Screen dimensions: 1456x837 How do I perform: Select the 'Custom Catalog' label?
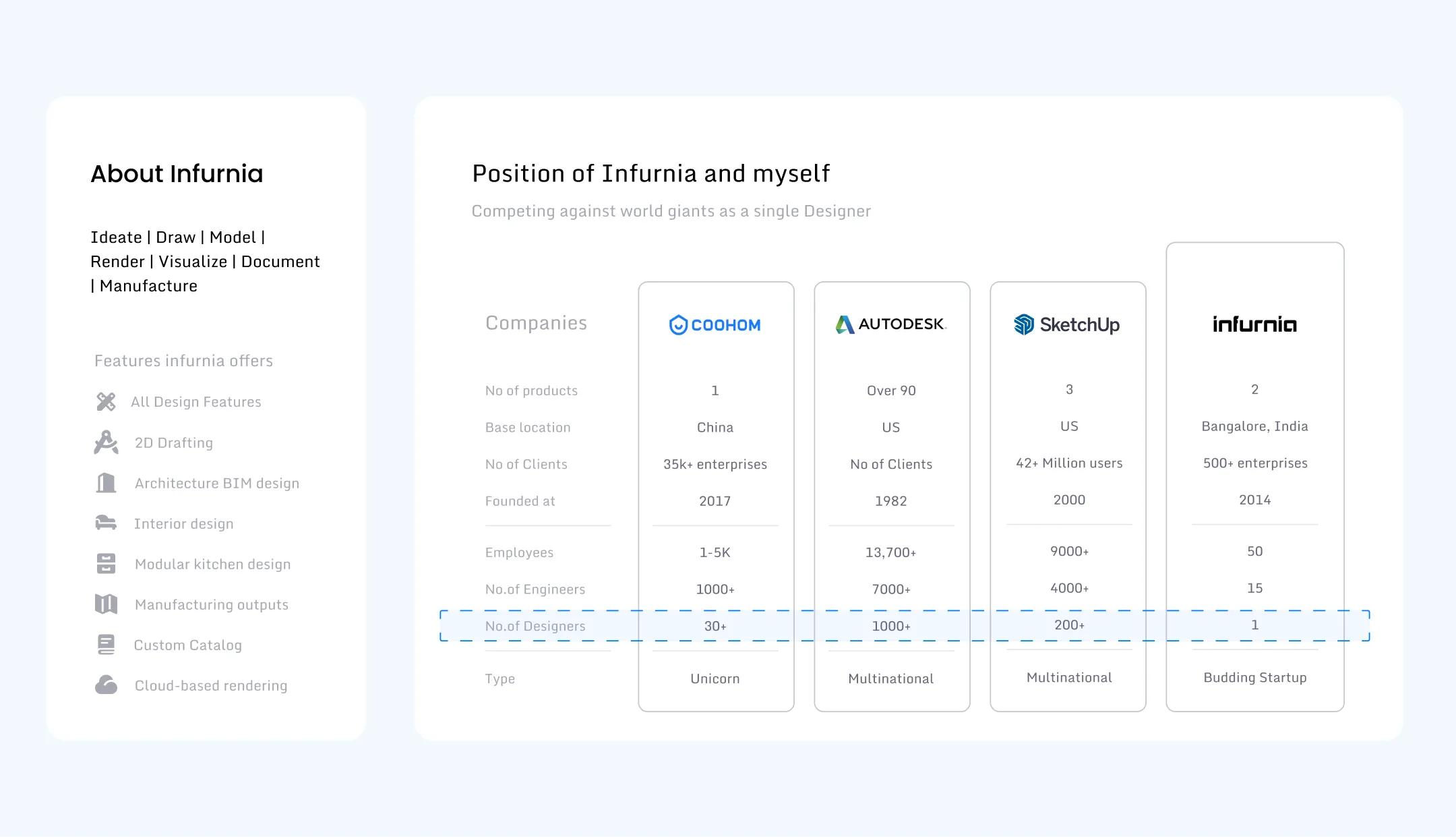point(188,645)
